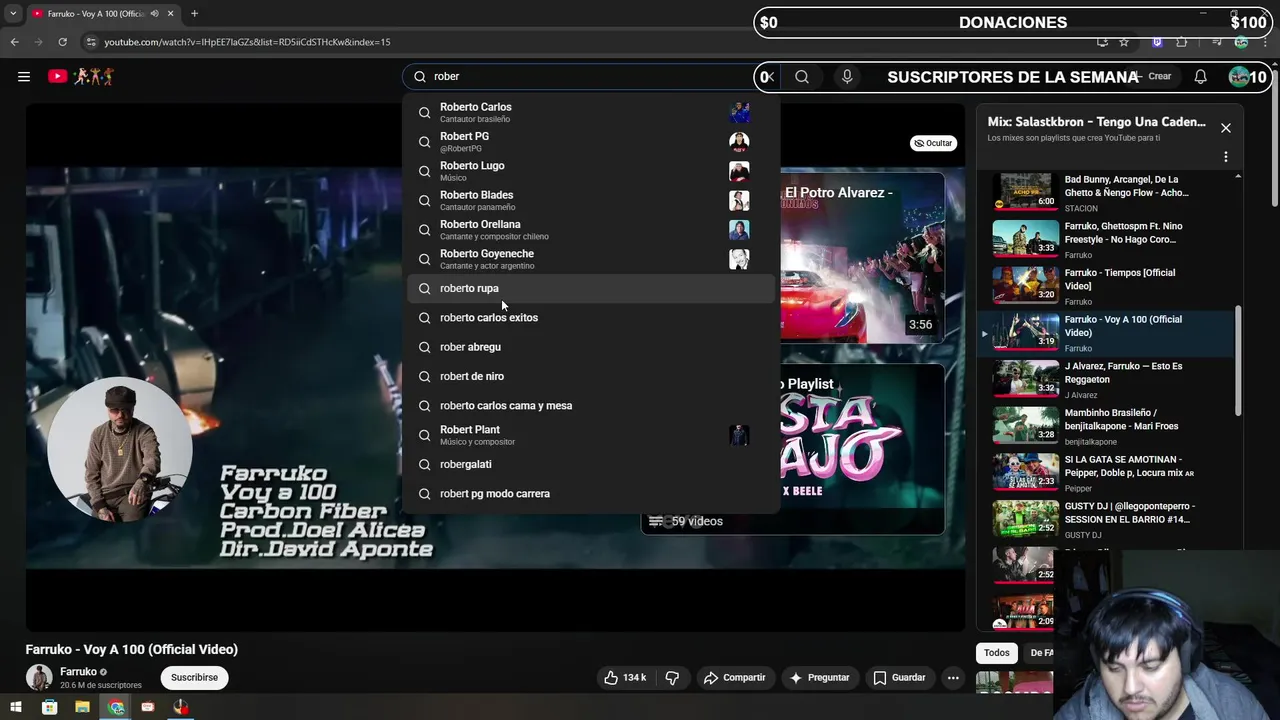The width and height of the screenshot is (1280, 720).
Task: Dislike the video
Action: (x=672, y=677)
